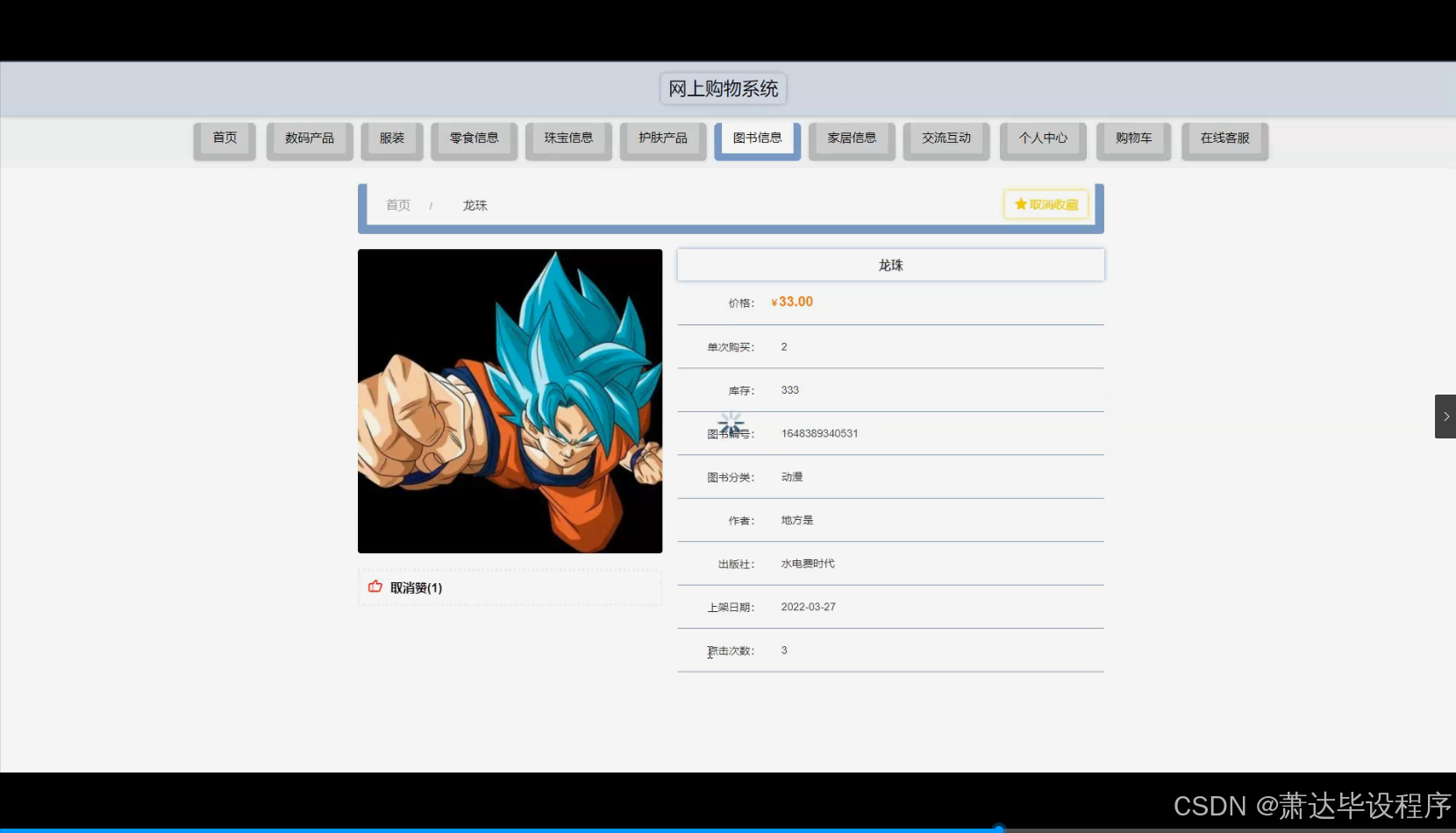Click the video progress bar handle

click(x=998, y=828)
